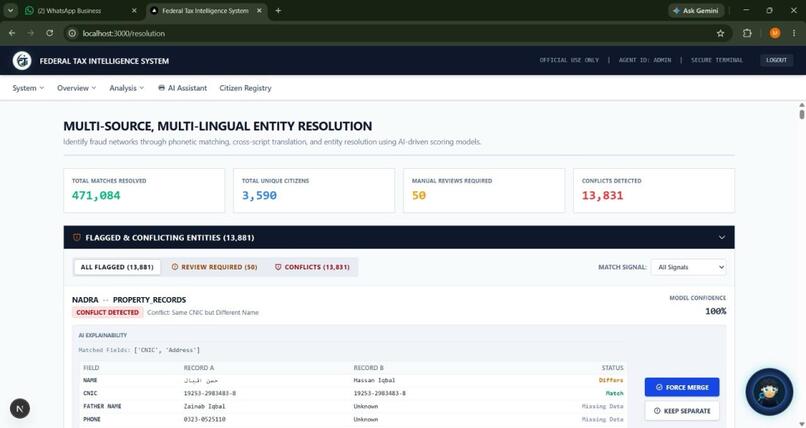Click the phone value 0323-0525110

tap(203, 419)
